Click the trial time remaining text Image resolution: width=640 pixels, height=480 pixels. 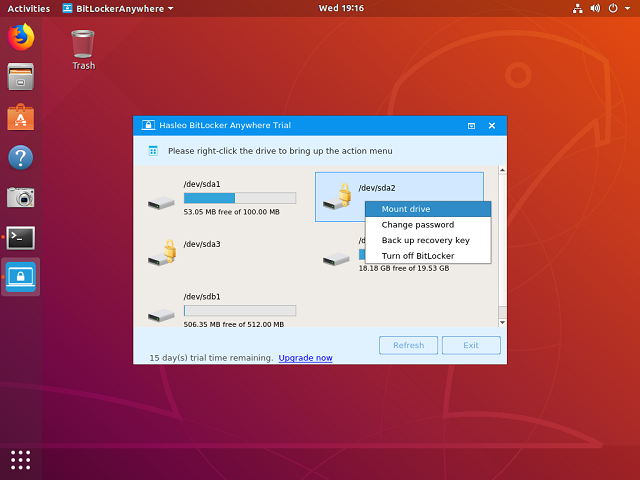pyautogui.click(x=211, y=358)
